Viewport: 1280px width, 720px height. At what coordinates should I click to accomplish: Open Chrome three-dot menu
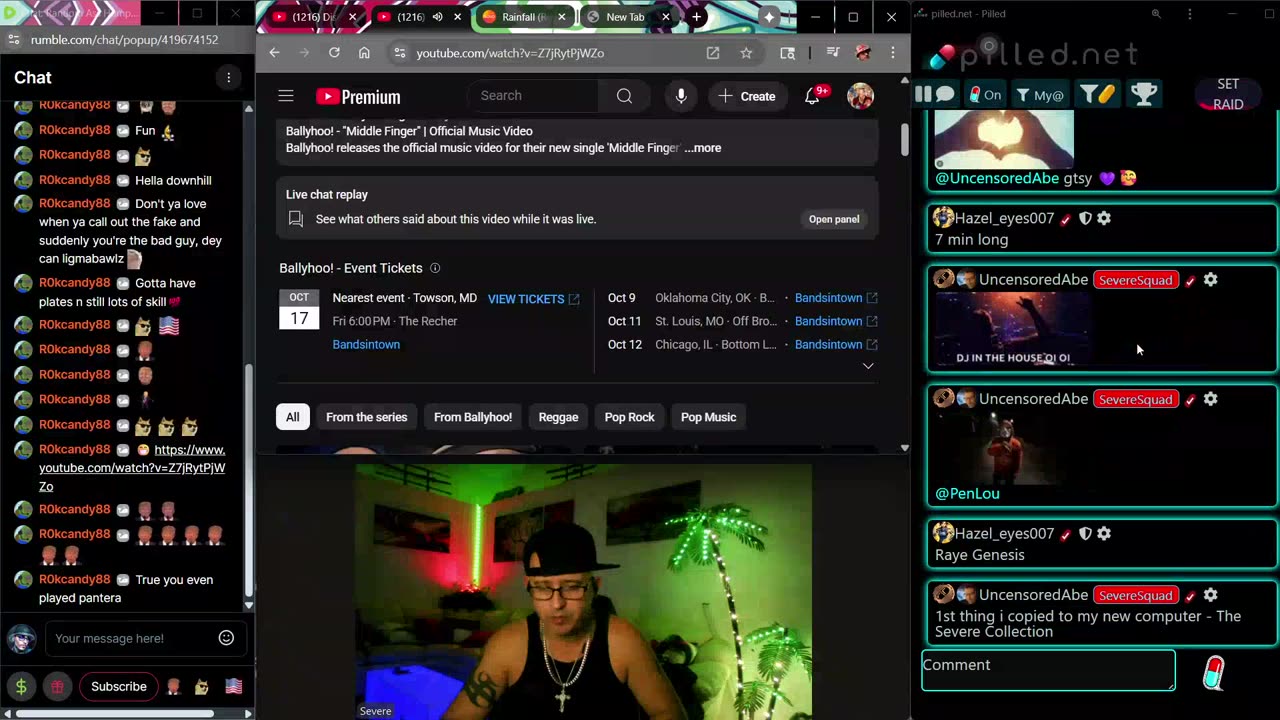tap(892, 53)
